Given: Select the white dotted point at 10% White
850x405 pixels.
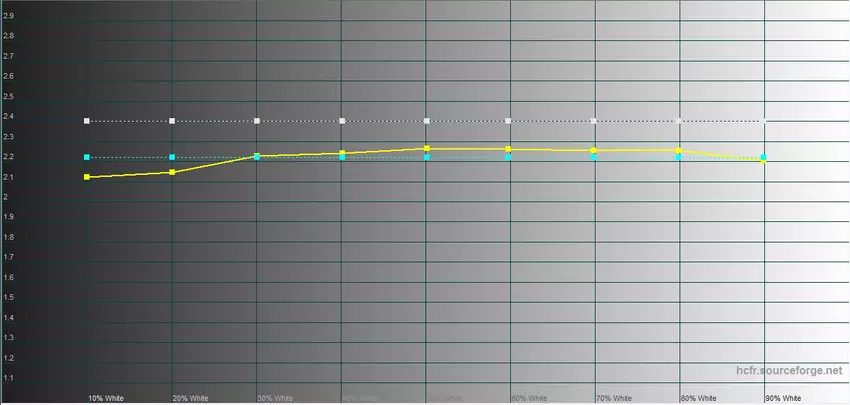Looking at the screenshot, I should tap(88, 121).
